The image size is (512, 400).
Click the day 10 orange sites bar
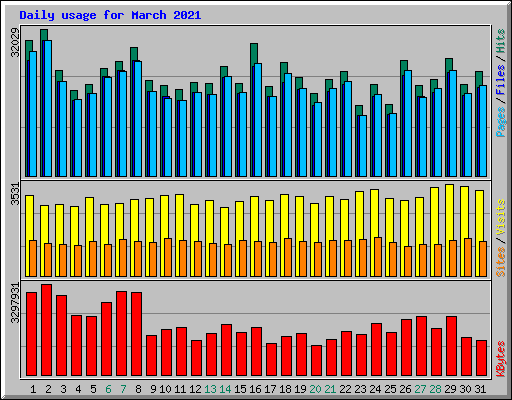pyautogui.click(x=168, y=257)
